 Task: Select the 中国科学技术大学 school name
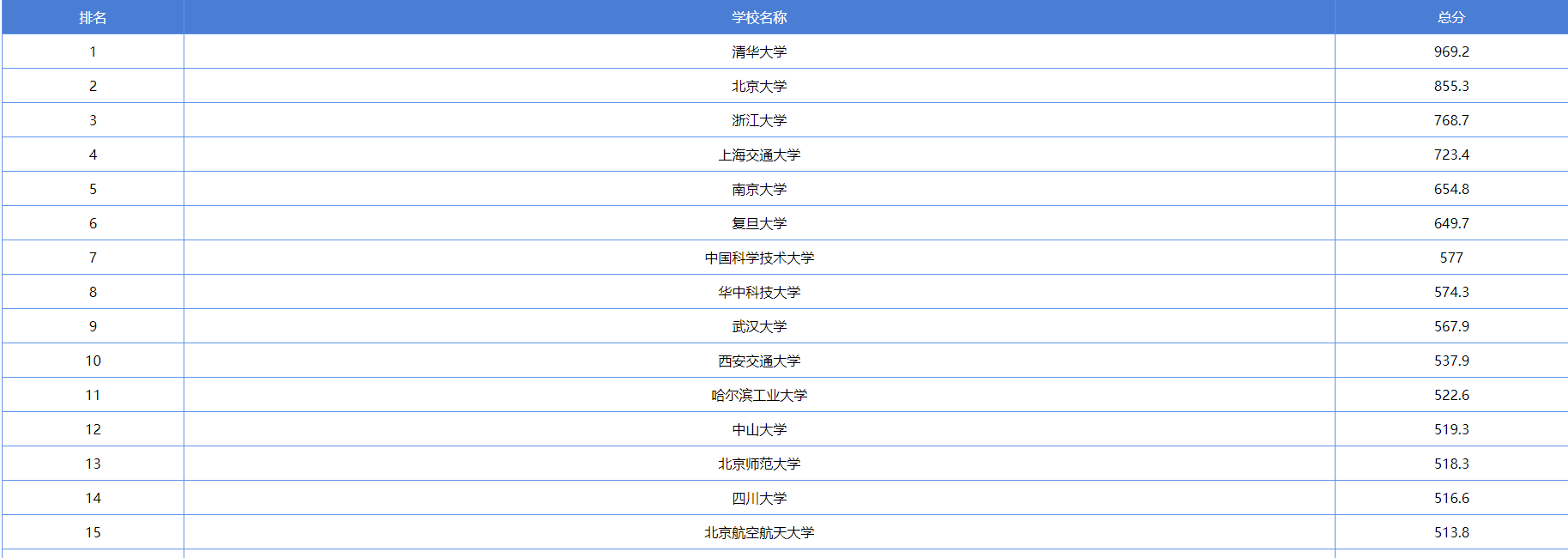pyautogui.click(x=759, y=258)
